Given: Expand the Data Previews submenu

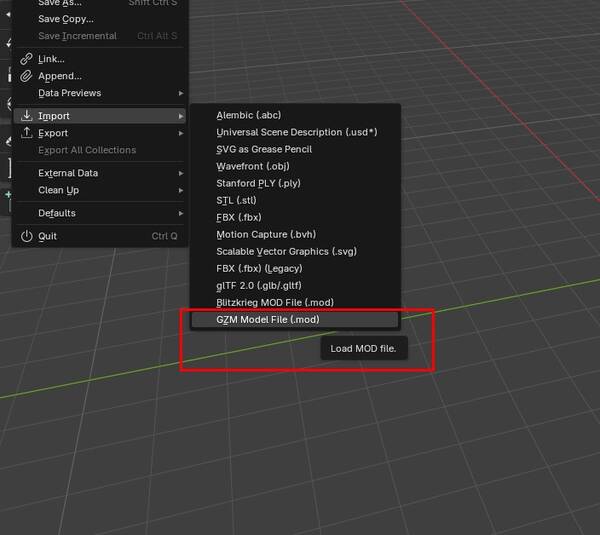Looking at the screenshot, I should [x=100, y=93].
